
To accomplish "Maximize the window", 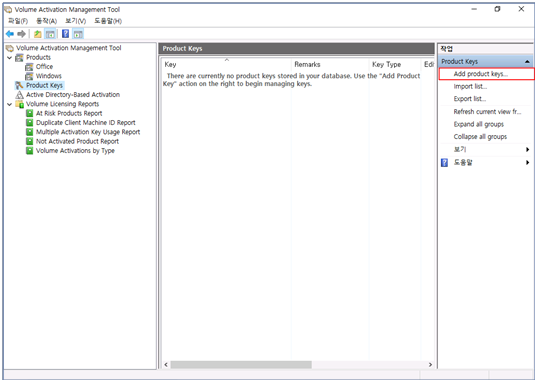I will point(497,9).
